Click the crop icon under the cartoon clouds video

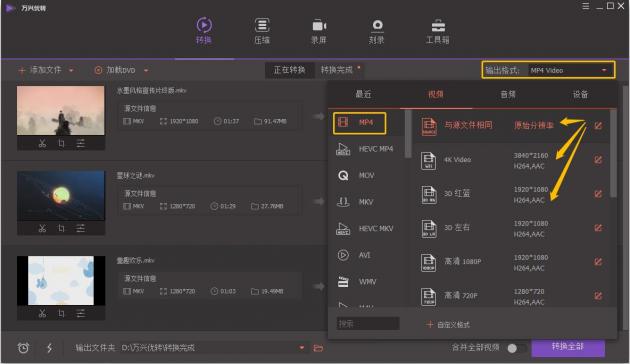61,313
